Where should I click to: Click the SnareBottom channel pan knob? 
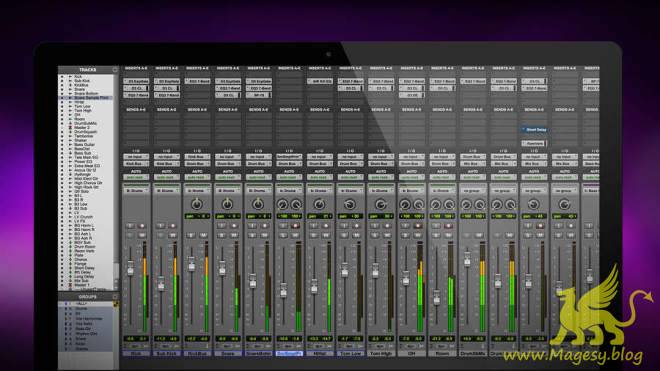point(258,204)
